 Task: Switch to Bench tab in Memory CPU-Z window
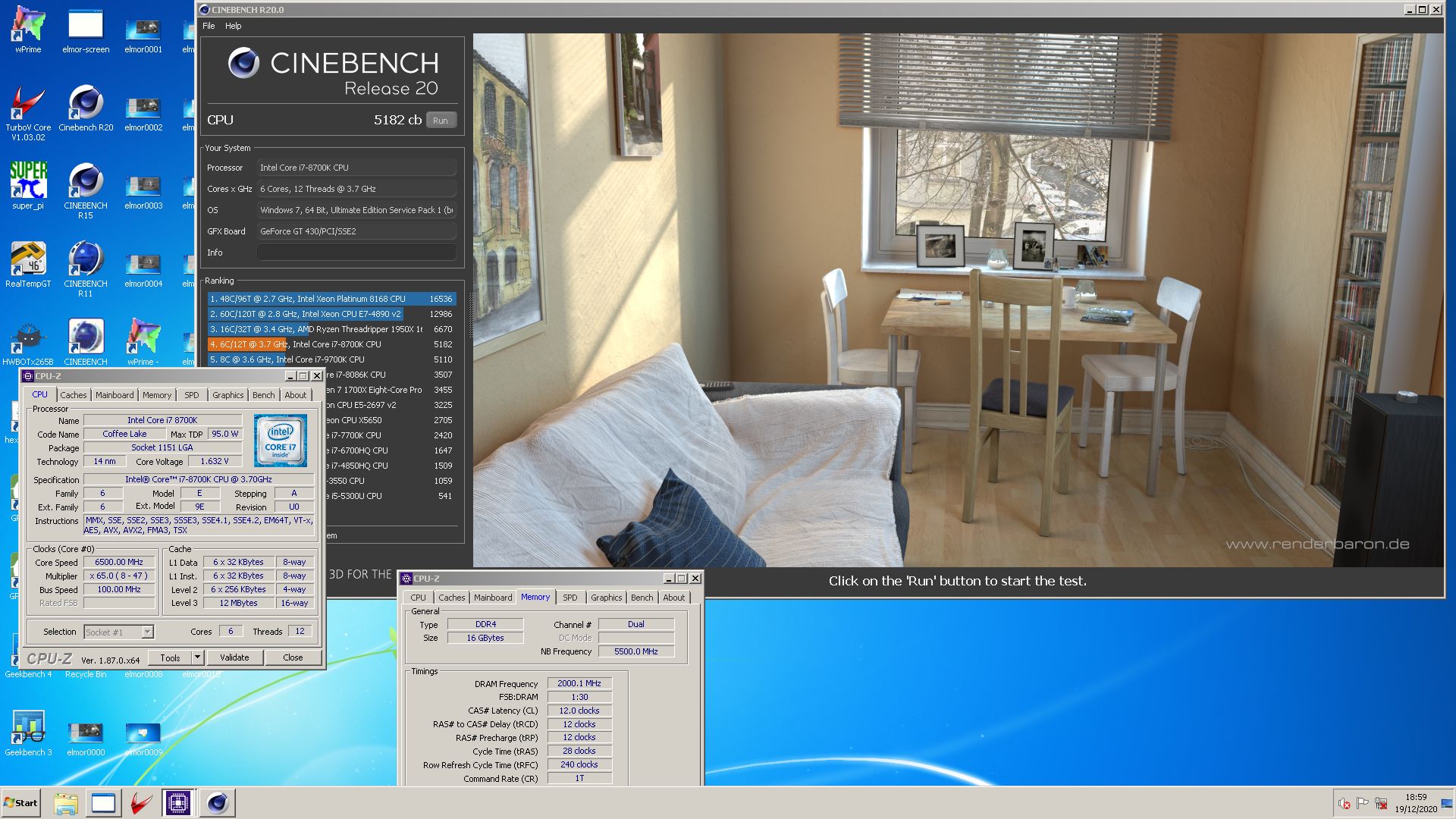coord(642,598)
